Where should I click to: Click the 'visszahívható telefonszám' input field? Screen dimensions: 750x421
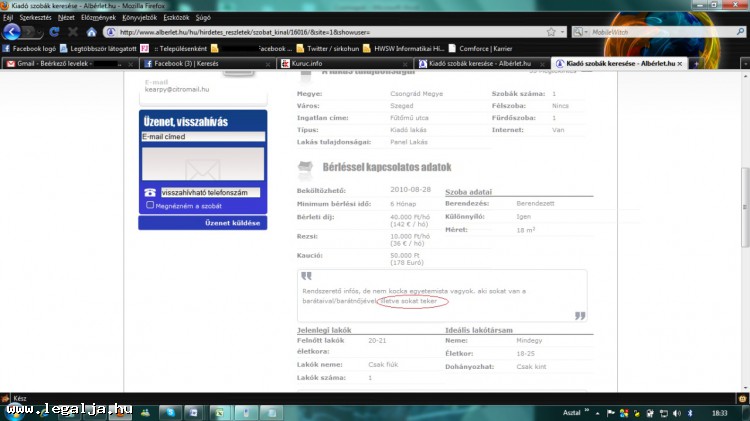point(209,192)
